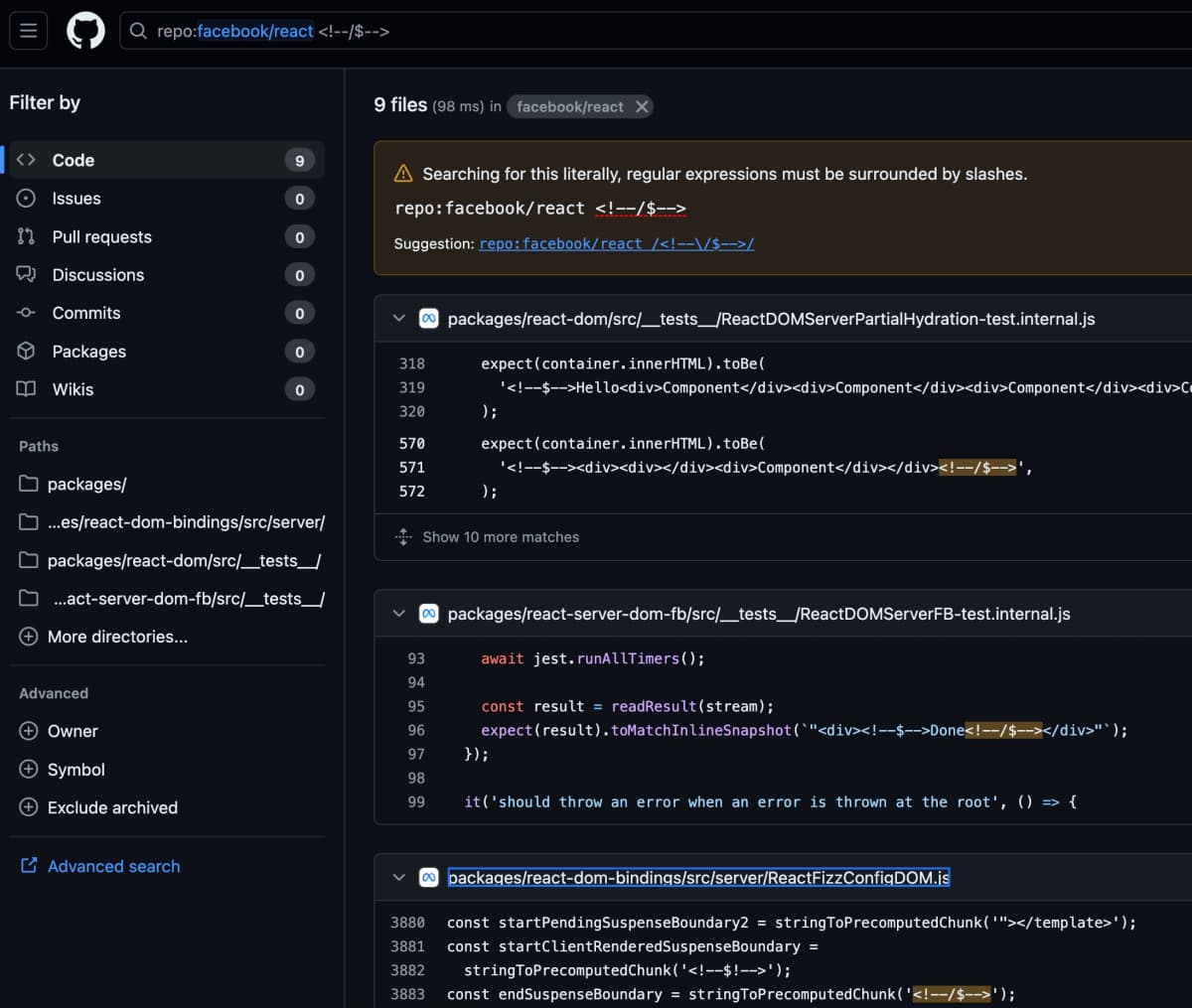This screenshot has height=1008, width=1192.
Task: Click the Code brackets icon
Action: [27, 160]
